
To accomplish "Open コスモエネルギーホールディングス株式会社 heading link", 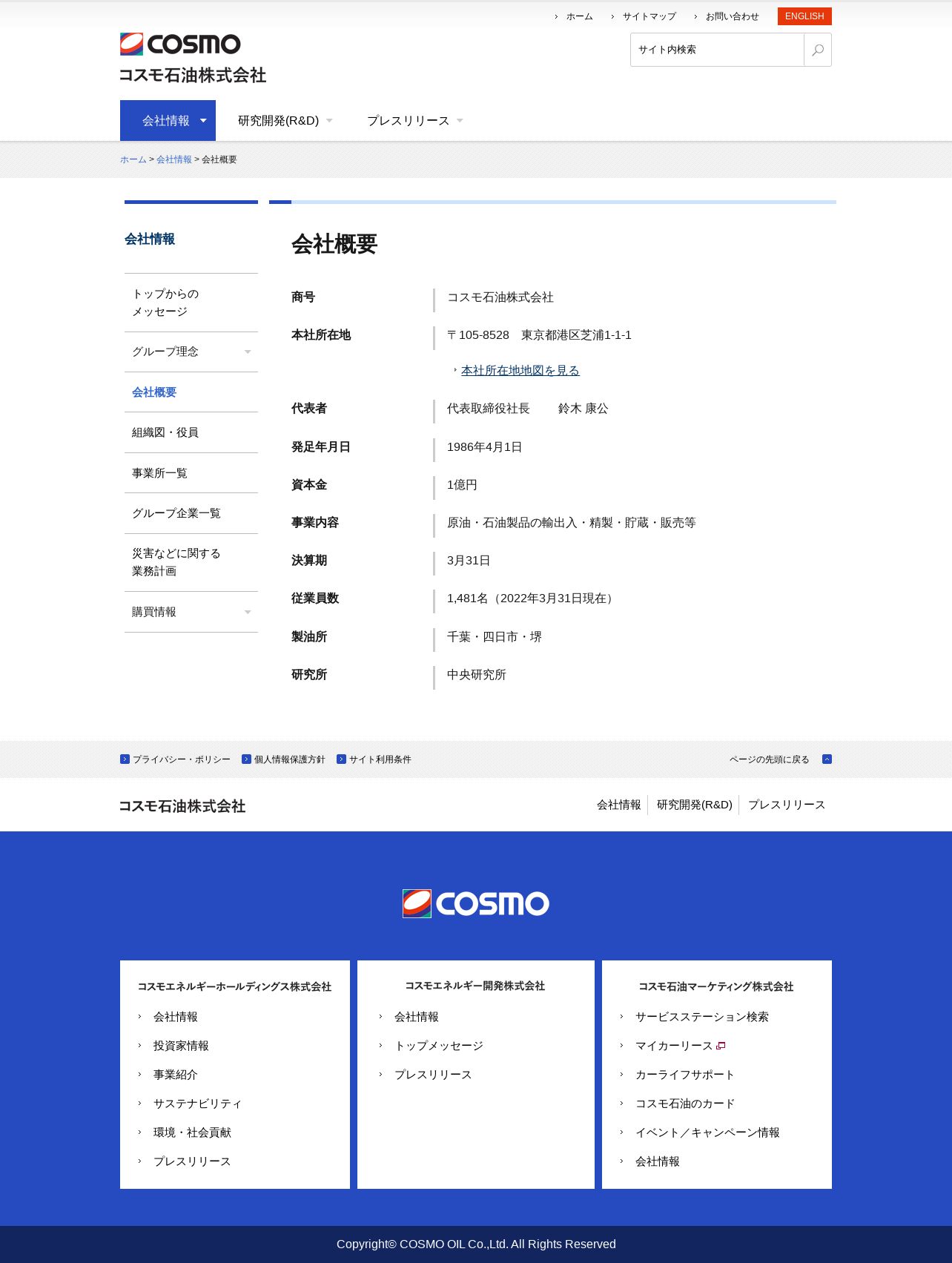I will (x=234, y=986).
